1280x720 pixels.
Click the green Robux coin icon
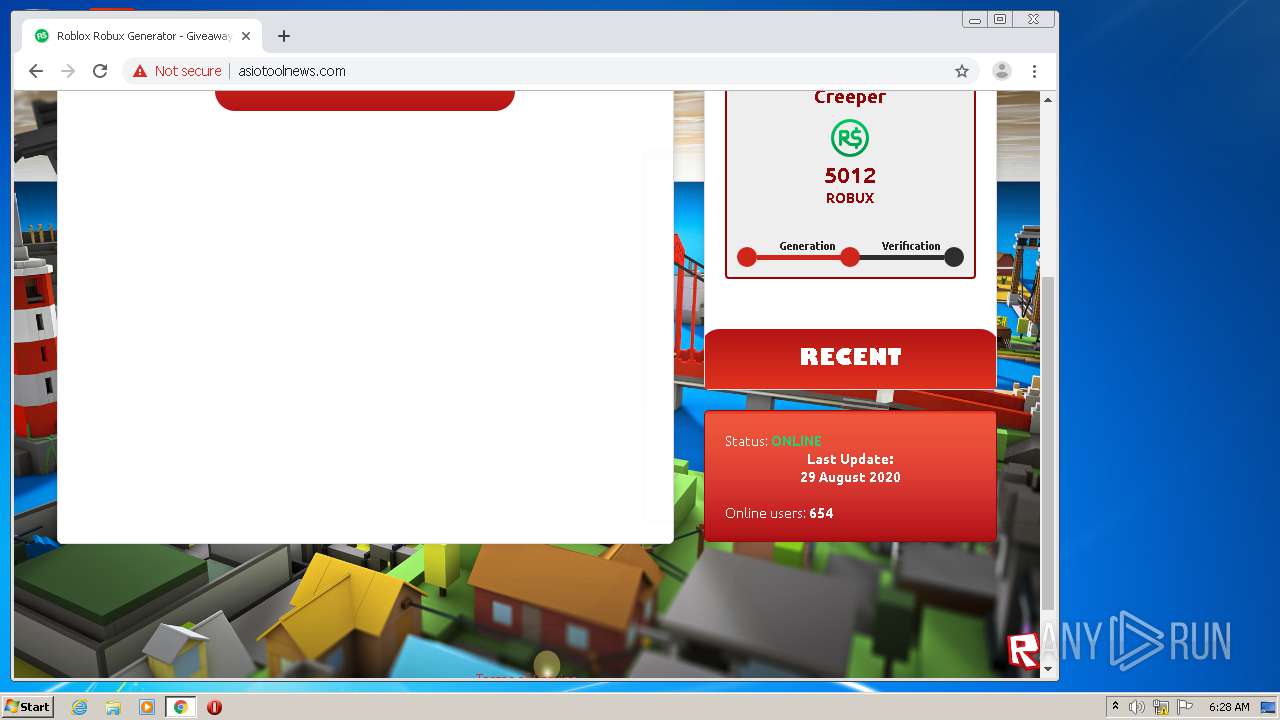(850, 138)
